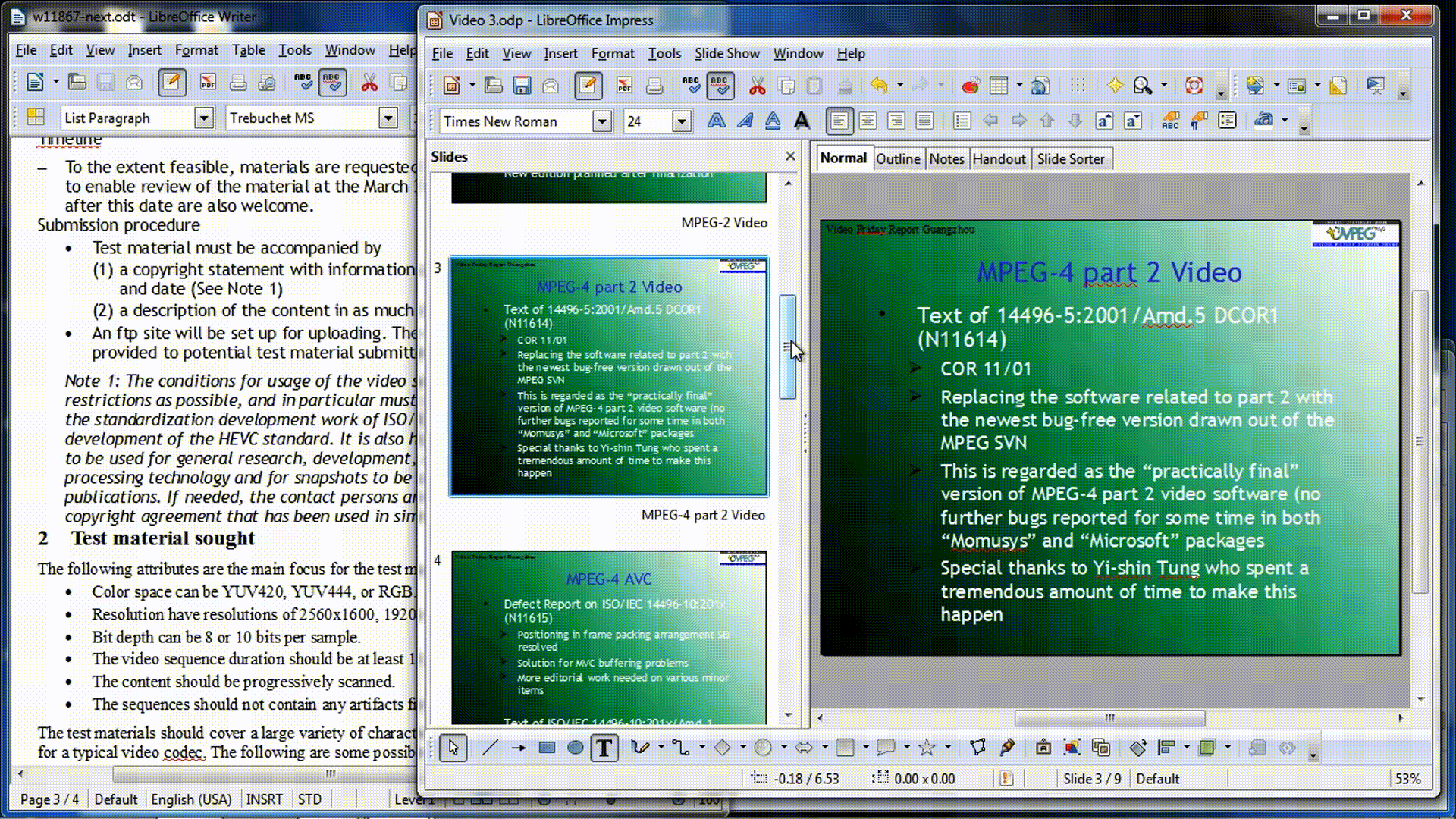Switch to the Outline view tab
Viewport: 1456px width, 819px height.
tap(898, 159)
